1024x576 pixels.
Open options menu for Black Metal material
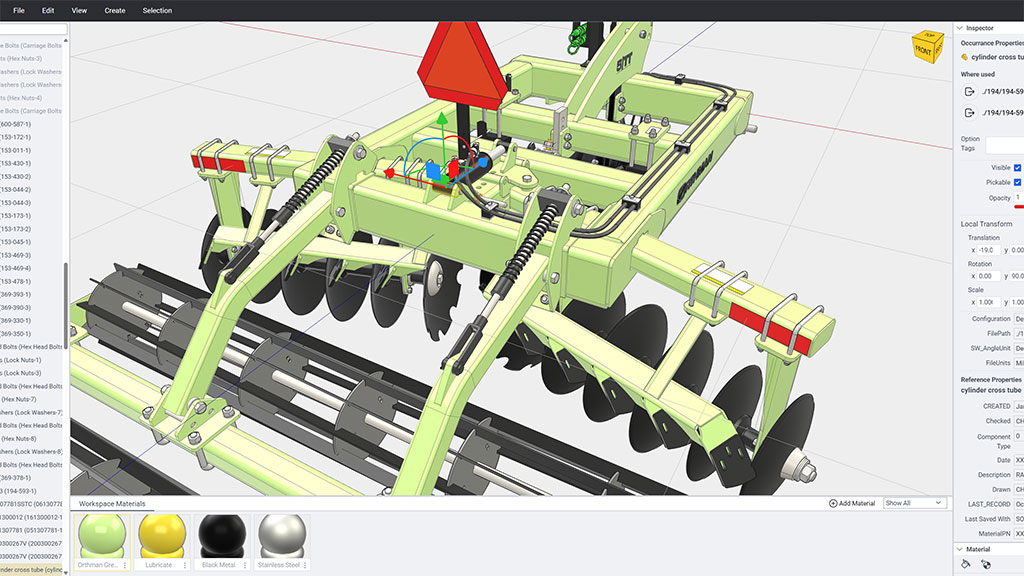point(243,565)
